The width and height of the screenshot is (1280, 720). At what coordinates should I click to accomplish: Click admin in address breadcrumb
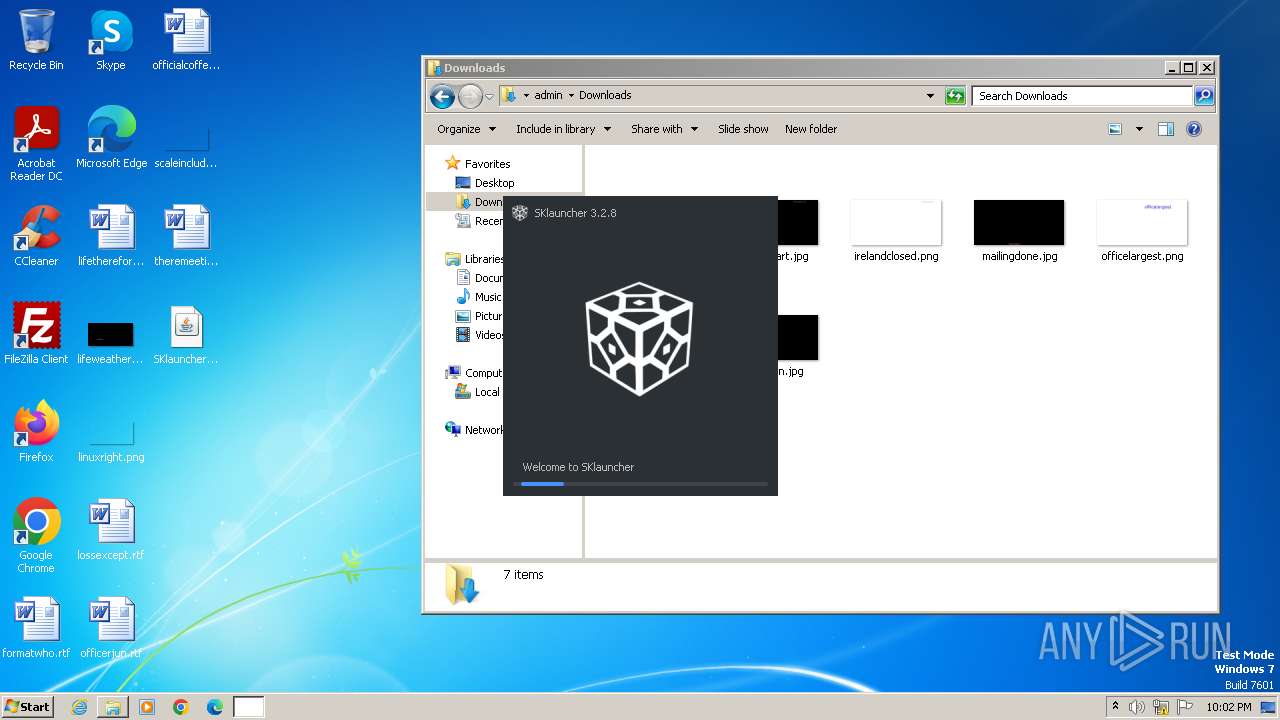pyautogui.click(x=548, y=96)
